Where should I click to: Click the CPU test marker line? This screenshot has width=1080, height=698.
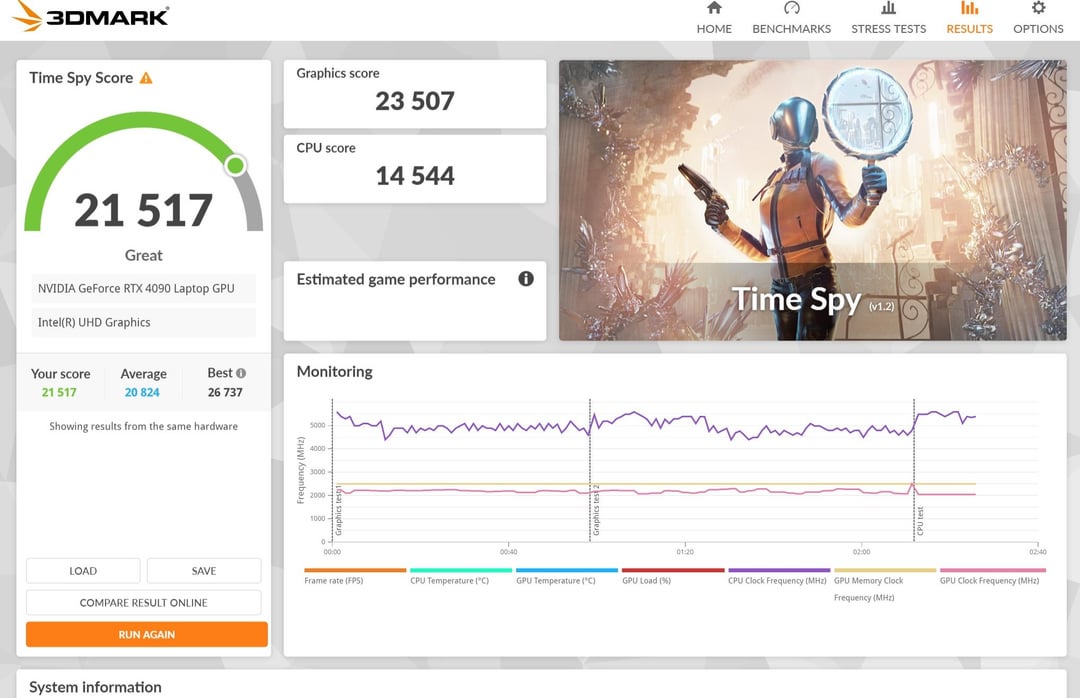[914, 470]
